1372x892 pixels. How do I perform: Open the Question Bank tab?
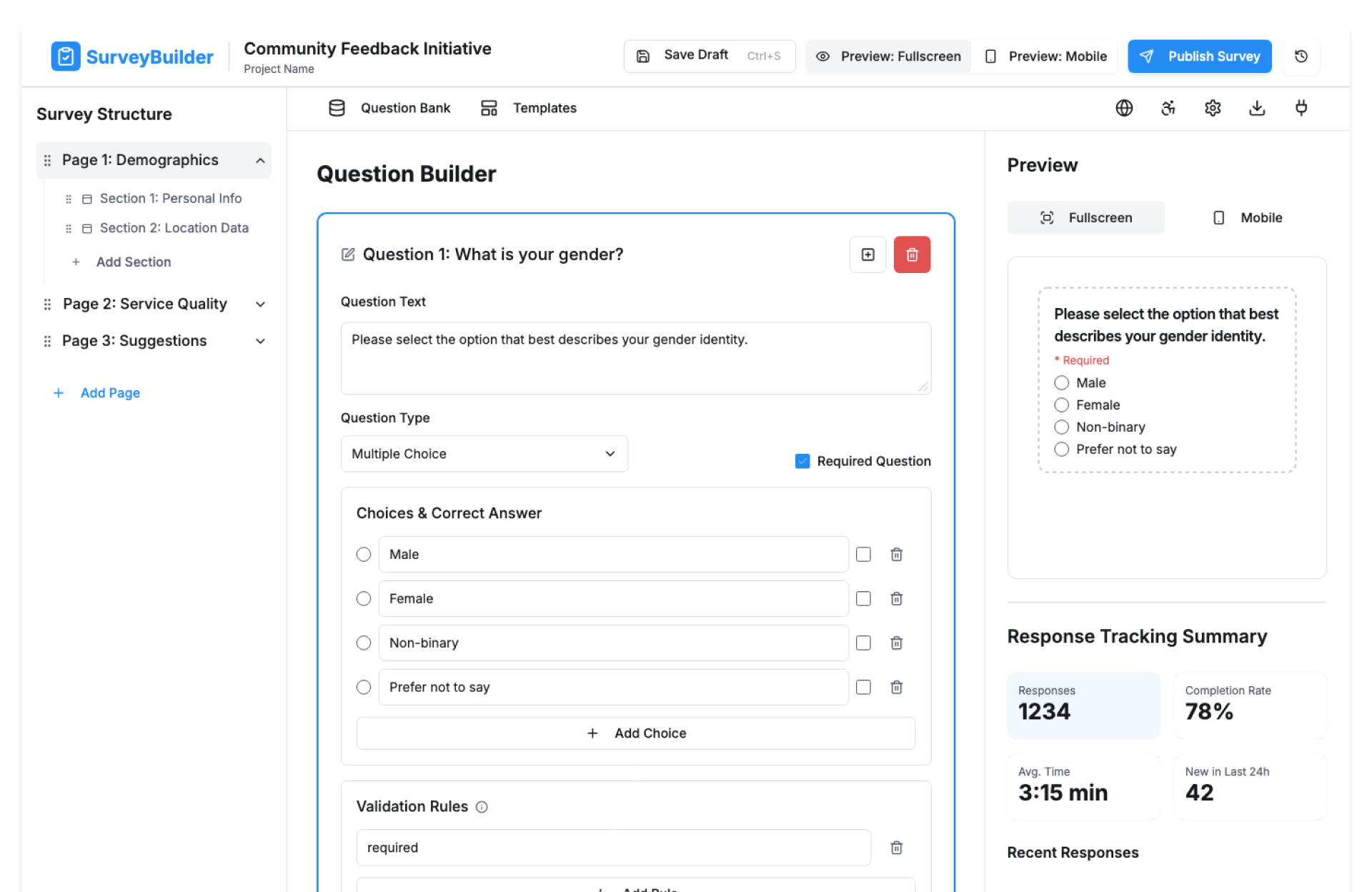[x=390, y=108]
